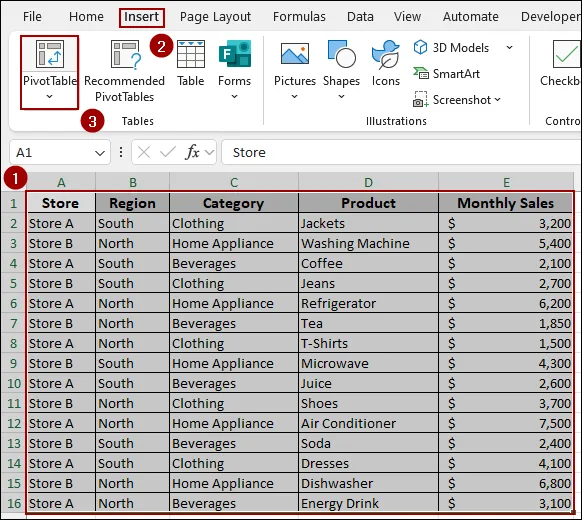This screenshot has height=520, width=582.
Task: Expand the function list arrow beside fx
Action: pyautogui.click(x=210, y=152)
